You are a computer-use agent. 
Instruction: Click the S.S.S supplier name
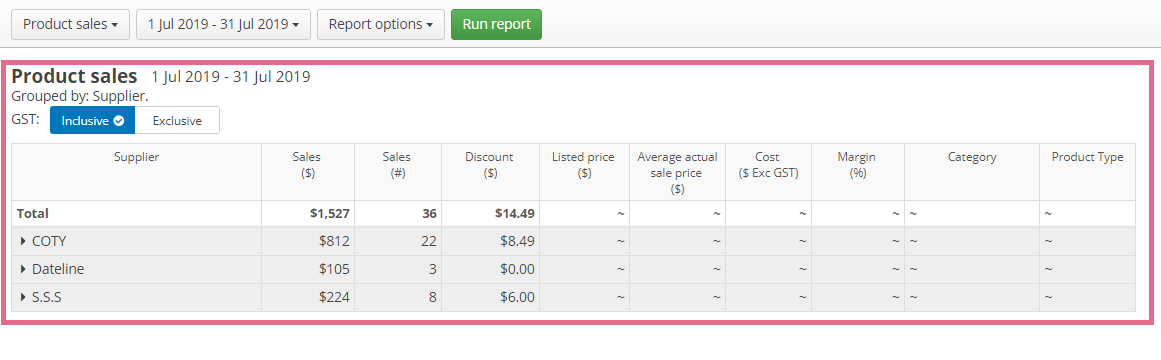coord(47,298)
